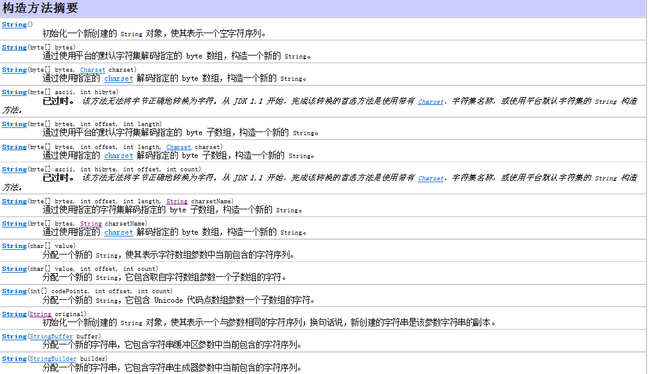
Task: Click description '新创建的字符串是该参数字符串的副本'
Action: 423,323
